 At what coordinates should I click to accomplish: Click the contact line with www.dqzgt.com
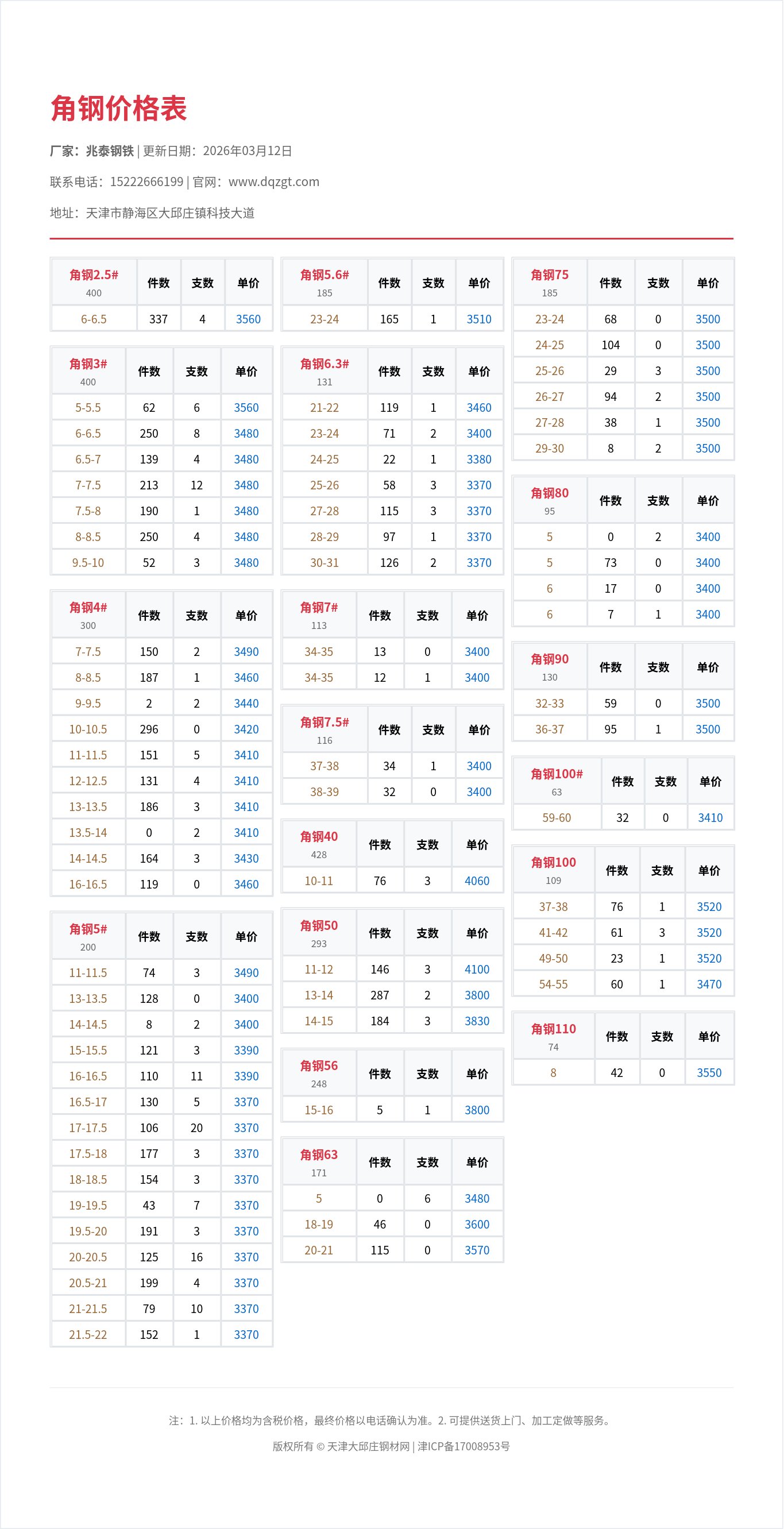184,182
